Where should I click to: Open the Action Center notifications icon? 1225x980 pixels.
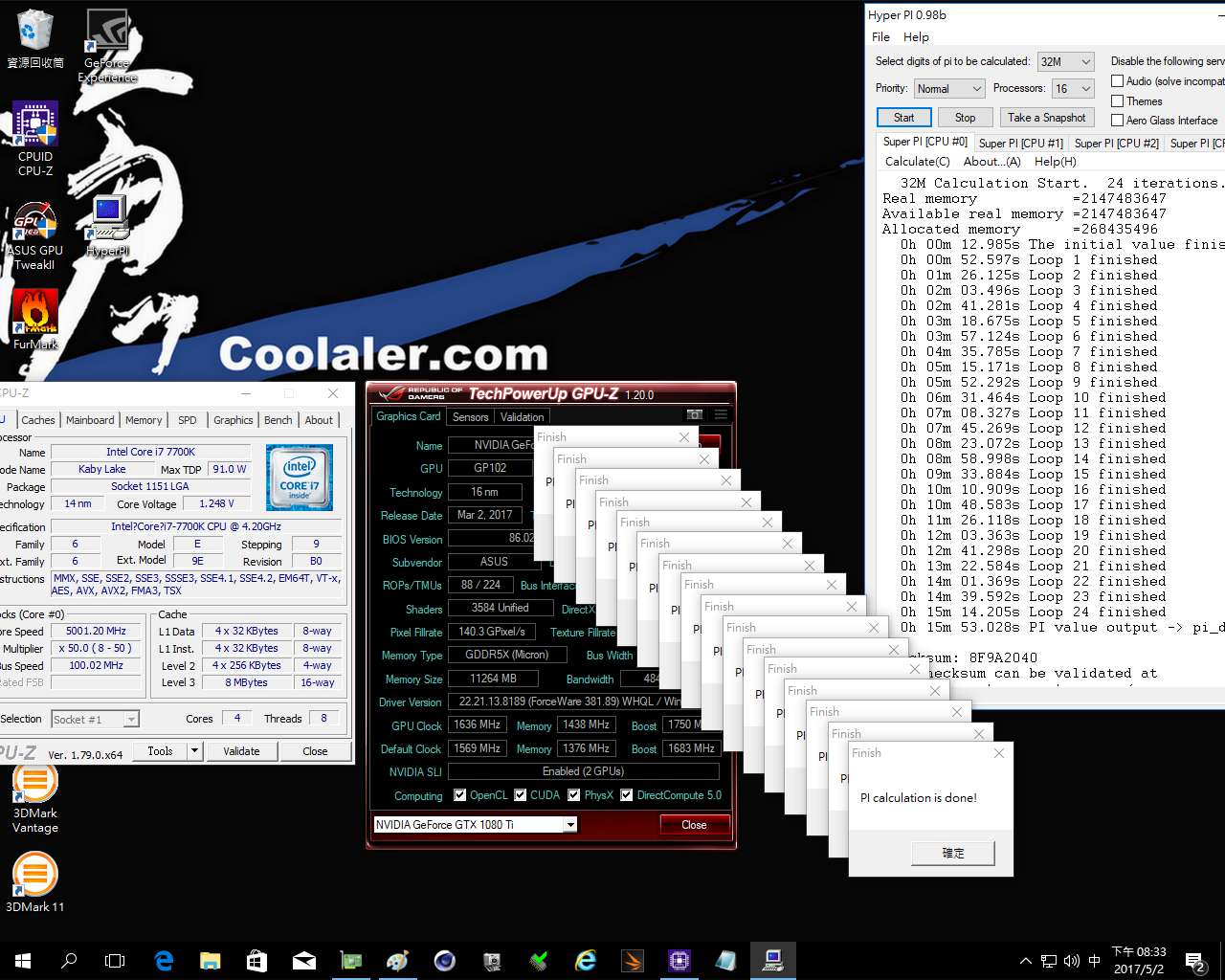[x=1194, y=961]
